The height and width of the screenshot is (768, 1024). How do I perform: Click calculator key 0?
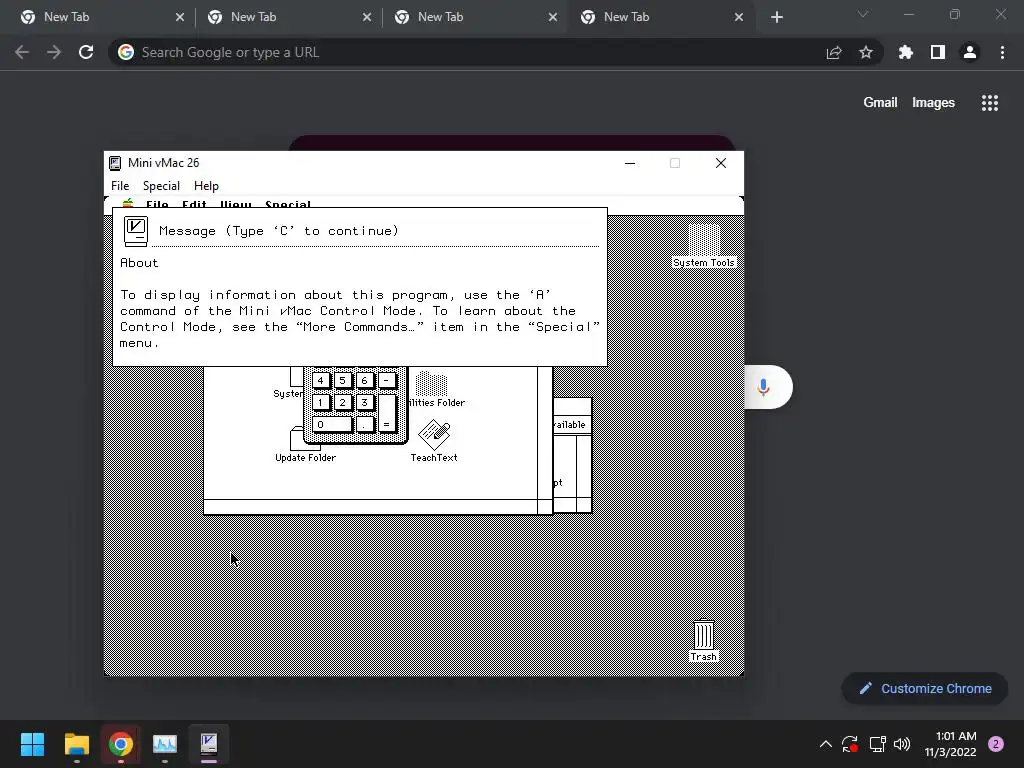332,424
